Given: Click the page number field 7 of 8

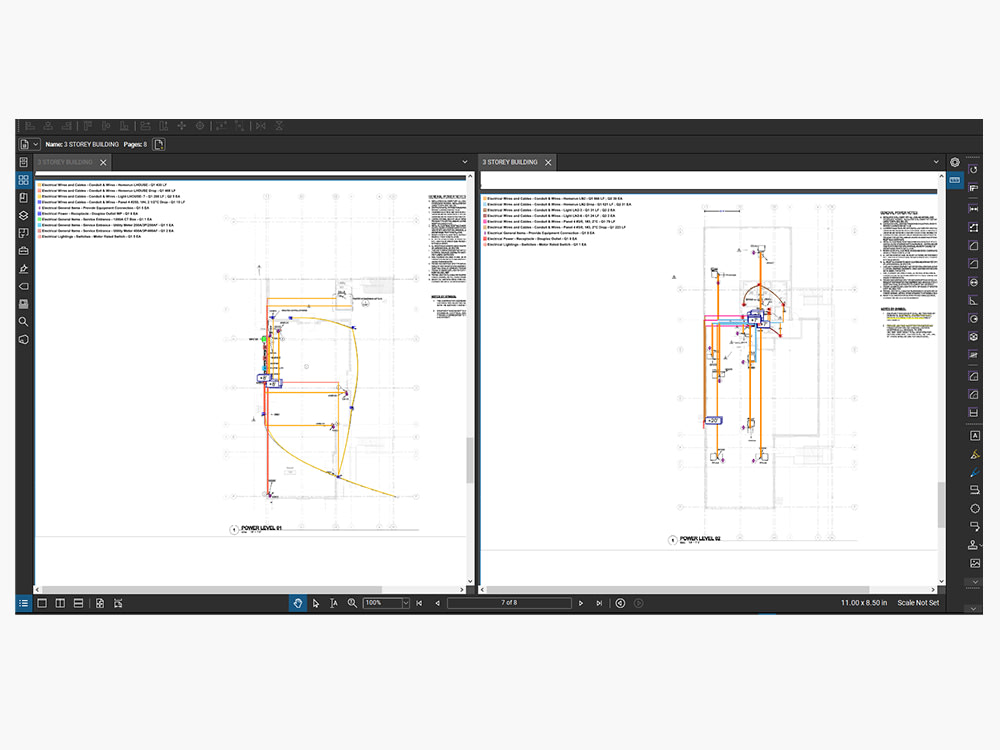Looking at the screenshot, I should [509, 603].
